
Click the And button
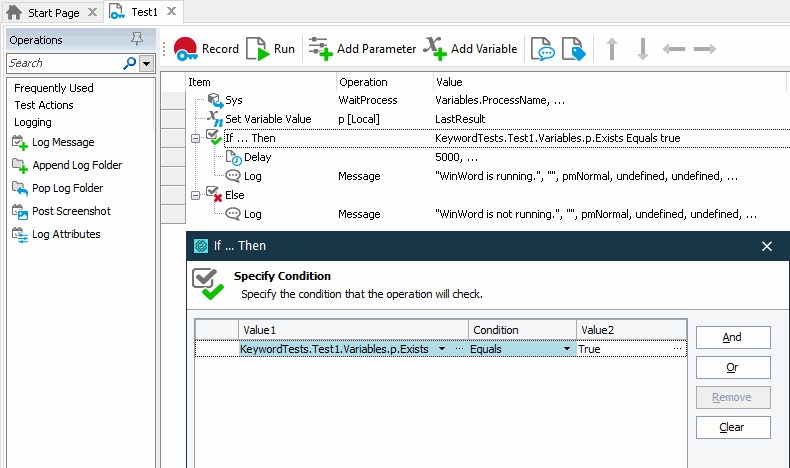[x=732, y=338]
